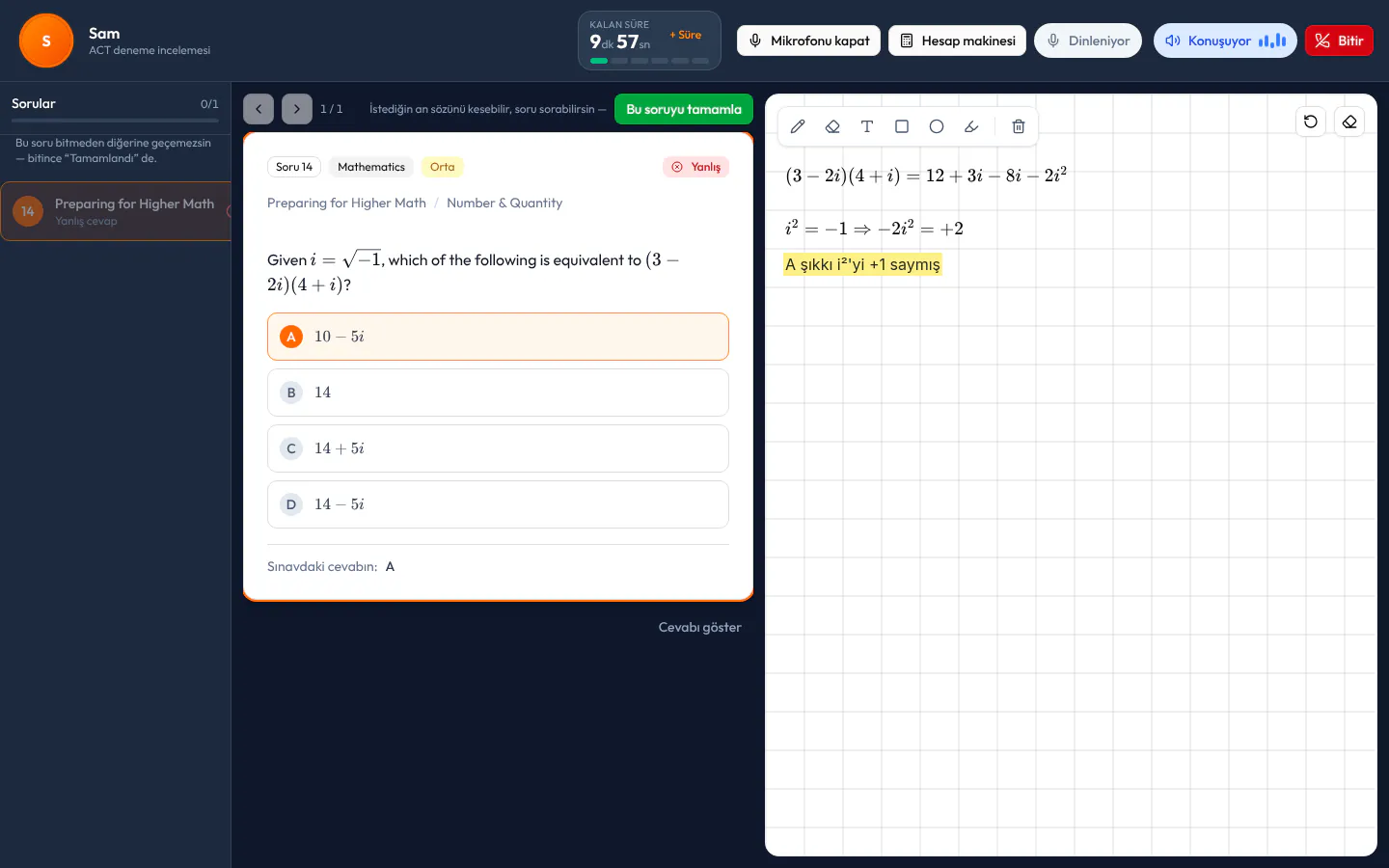
Task: Click Bu soruyu tamamla button
Action: (x=684, y=109)
